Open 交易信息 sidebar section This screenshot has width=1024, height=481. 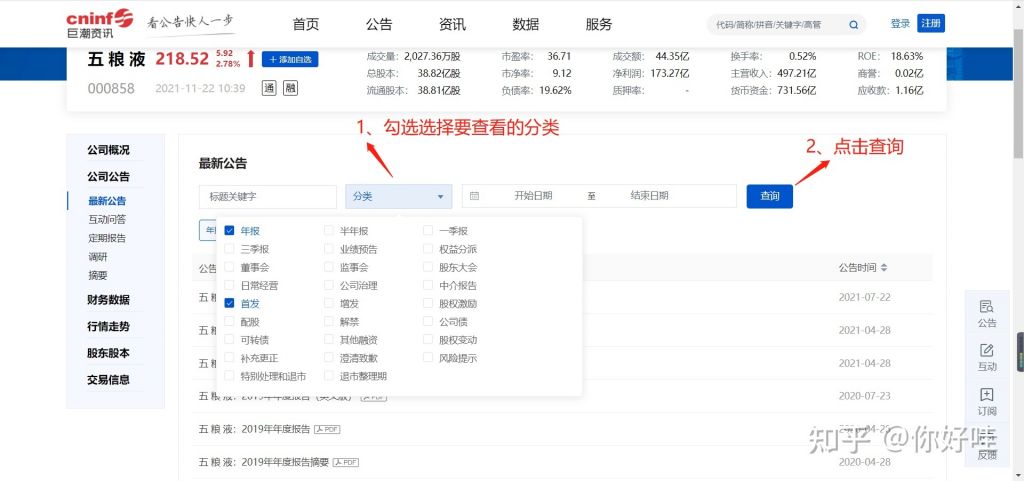click(x=108, y=380)
